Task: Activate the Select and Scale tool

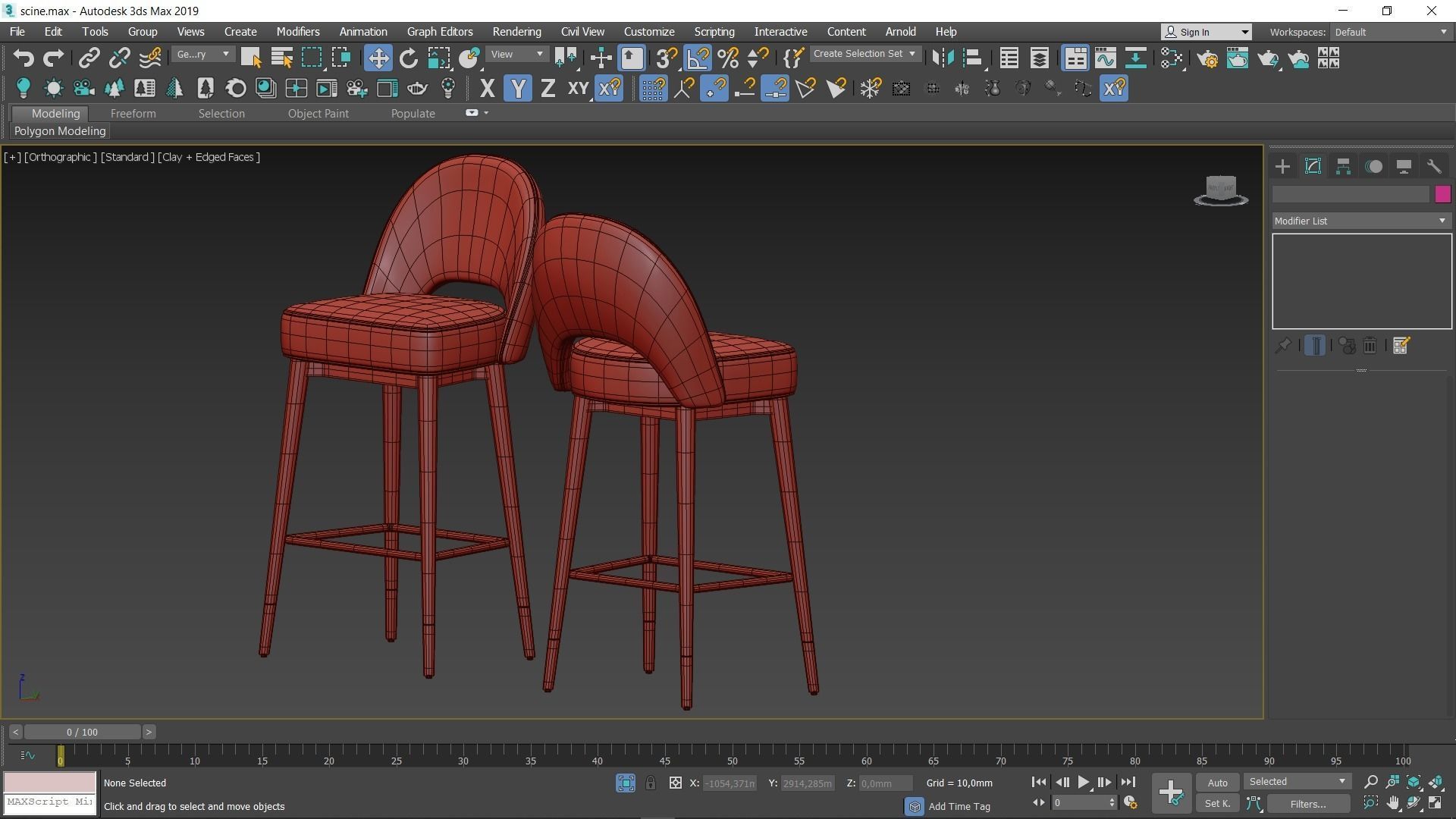Action: [438, 58]
